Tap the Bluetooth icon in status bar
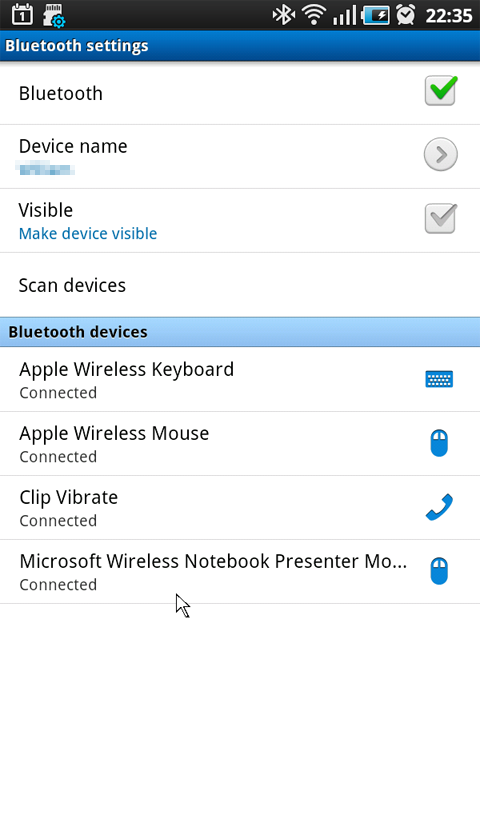This screenshot has height=819, width=480. (x=284, y=15)
